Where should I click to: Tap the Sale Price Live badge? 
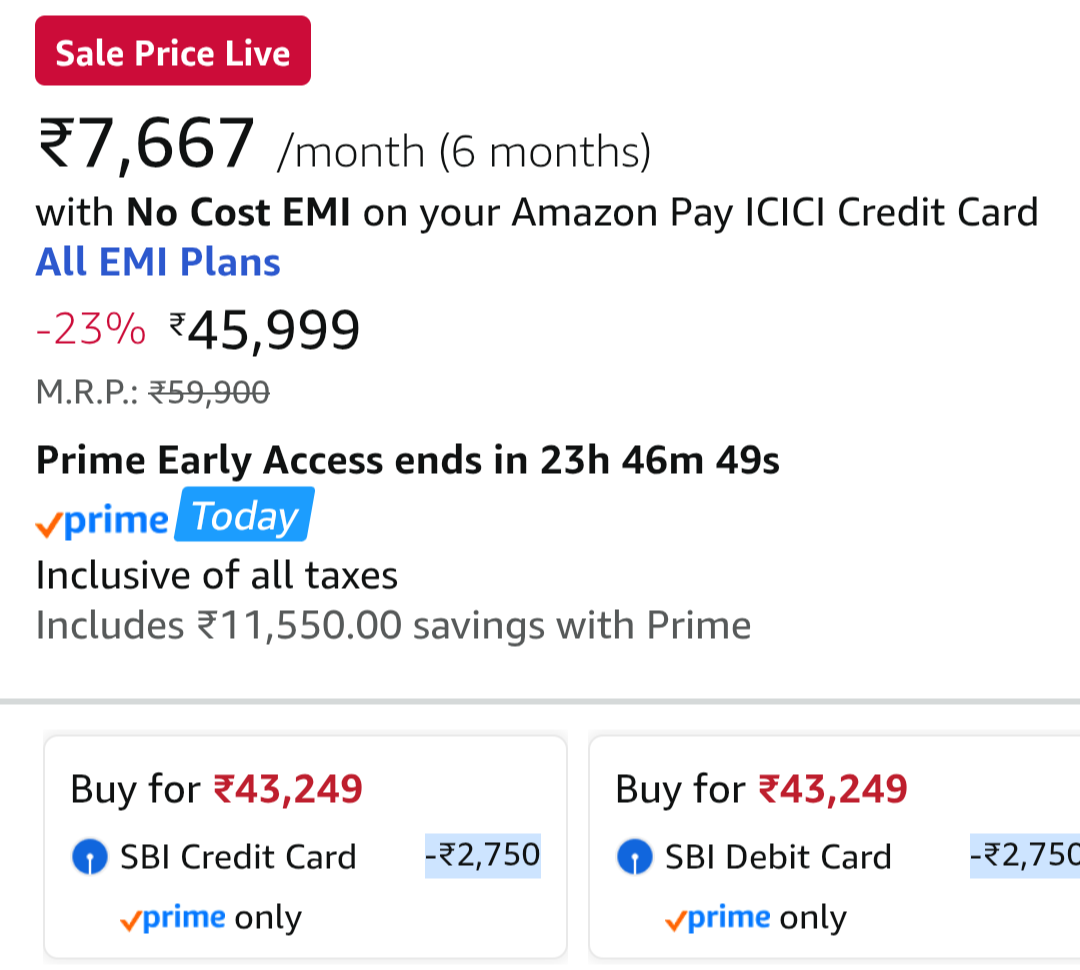[173, 51]
